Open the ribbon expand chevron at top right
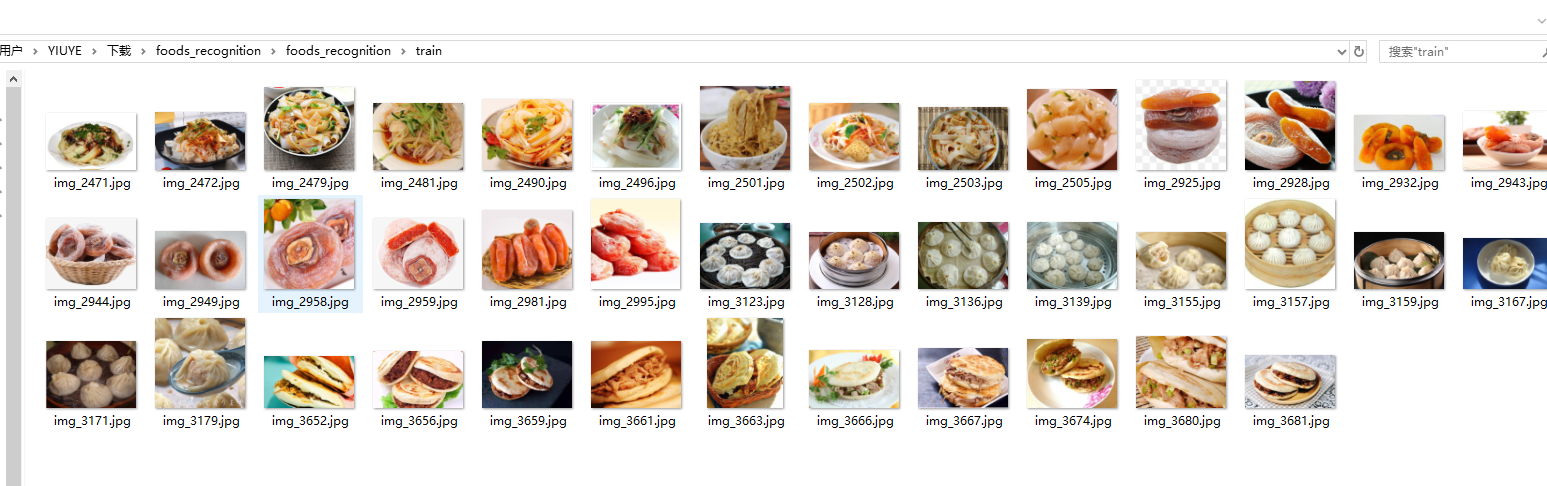 click(1541, 20)
